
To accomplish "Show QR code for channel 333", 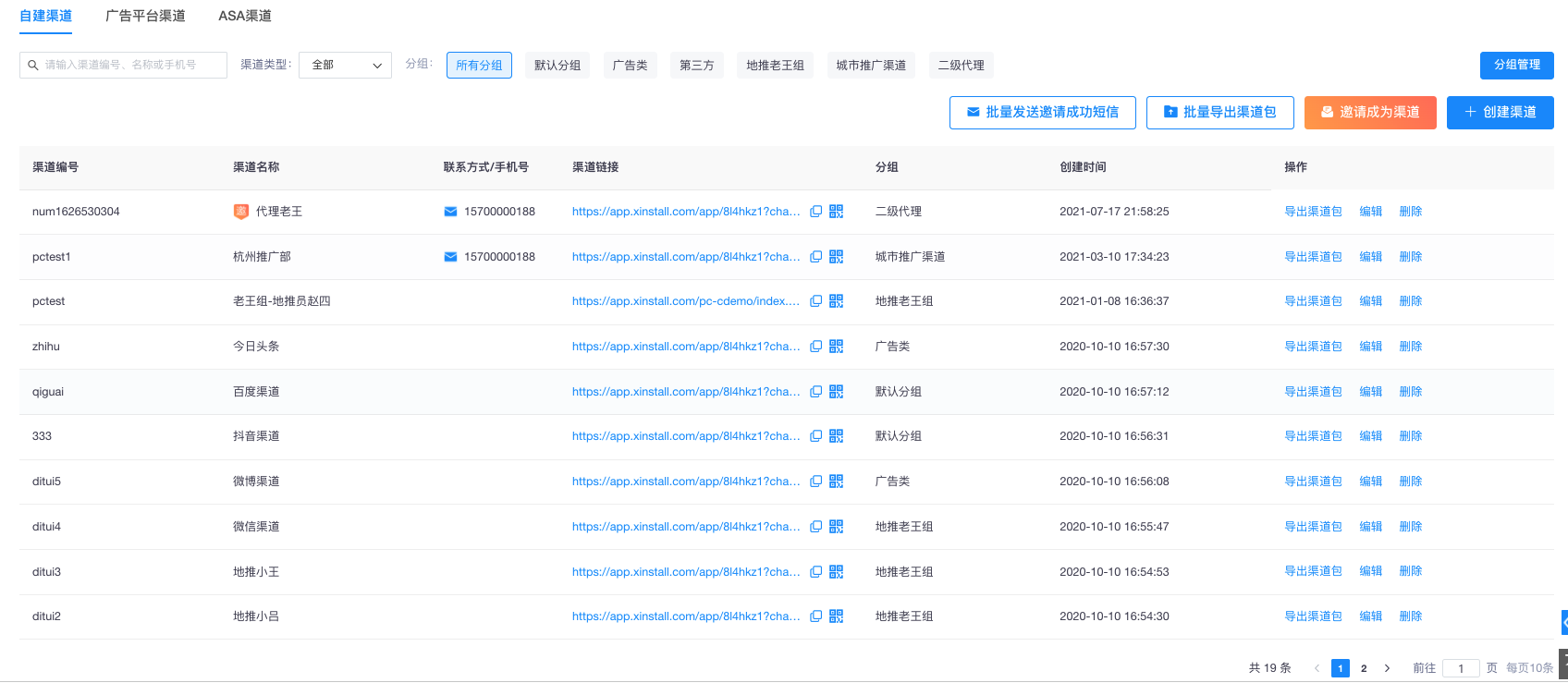I will [837, 436].
